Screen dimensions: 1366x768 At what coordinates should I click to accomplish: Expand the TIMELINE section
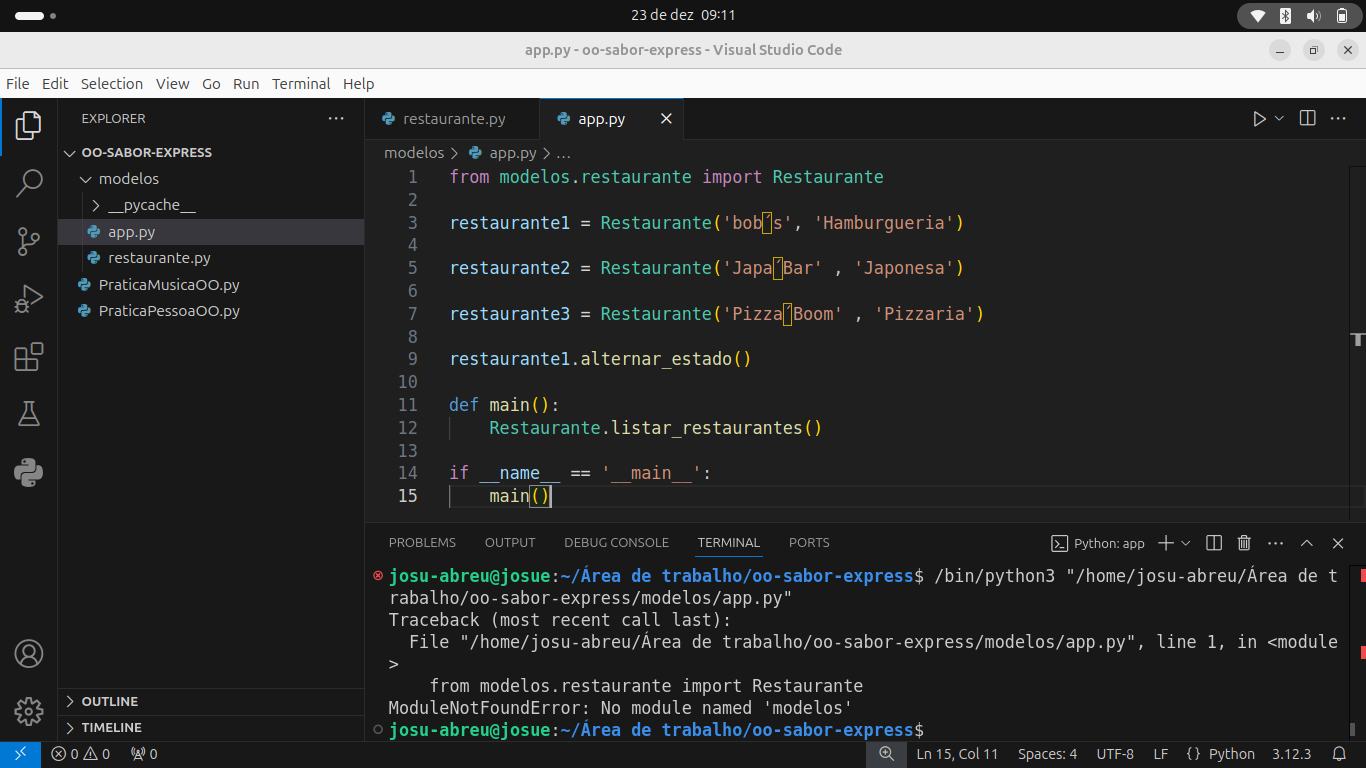(x=211, y=728)
